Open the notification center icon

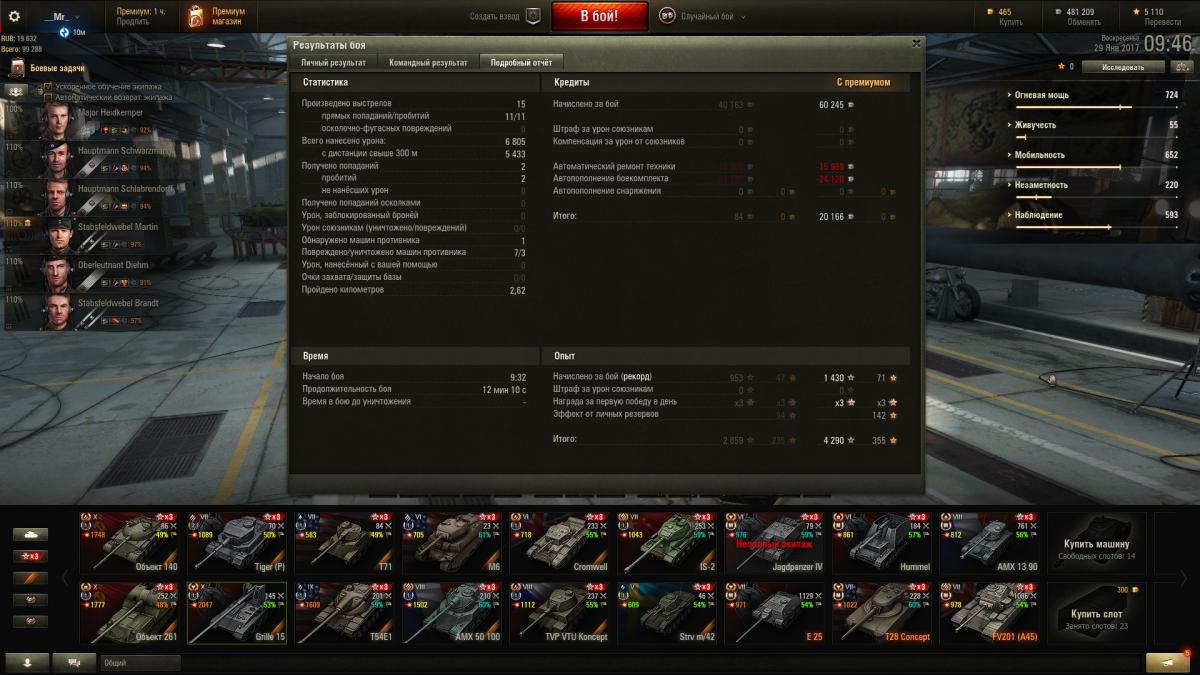(x=1168, y=662)
